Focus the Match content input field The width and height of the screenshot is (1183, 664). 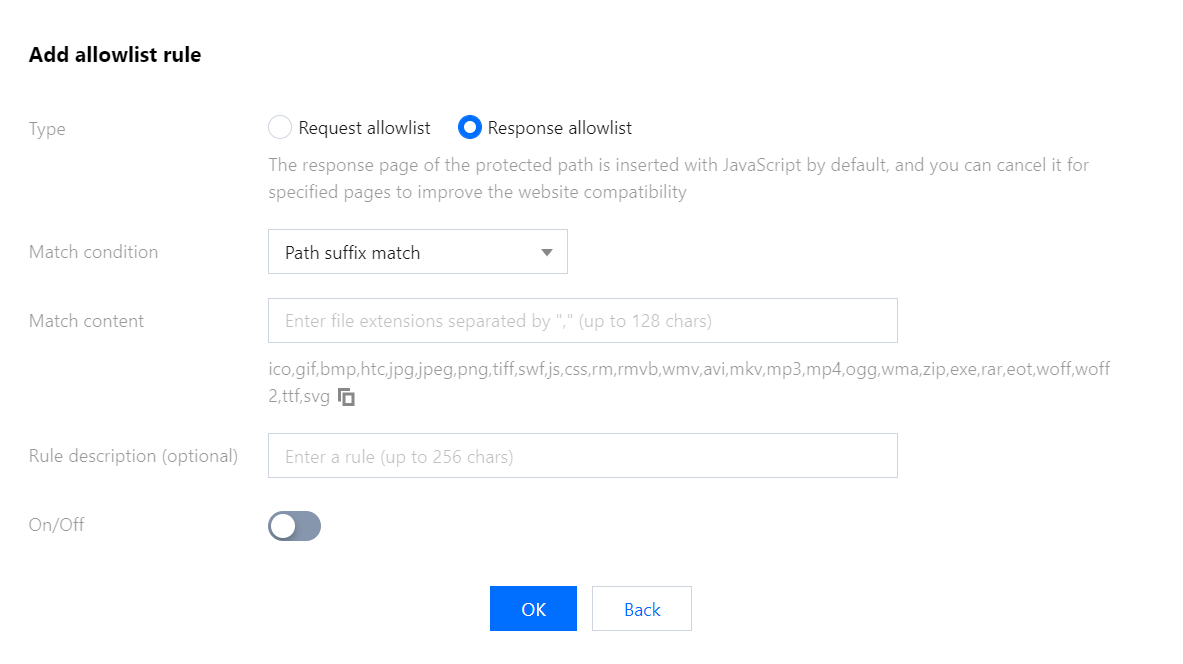point(582,321)
